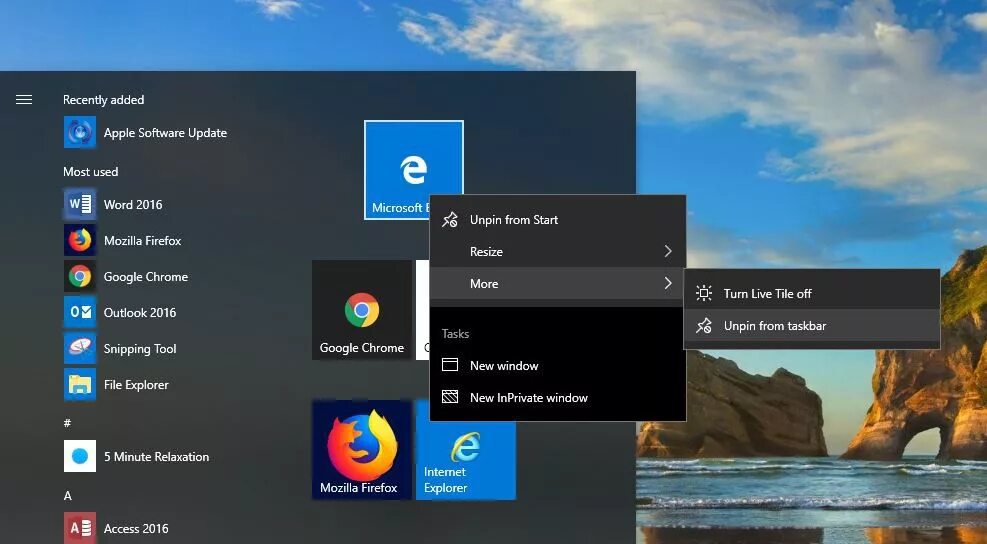Choose New InPrivate window task
Screen dimensions: 987x544
(x=558, y=397)
